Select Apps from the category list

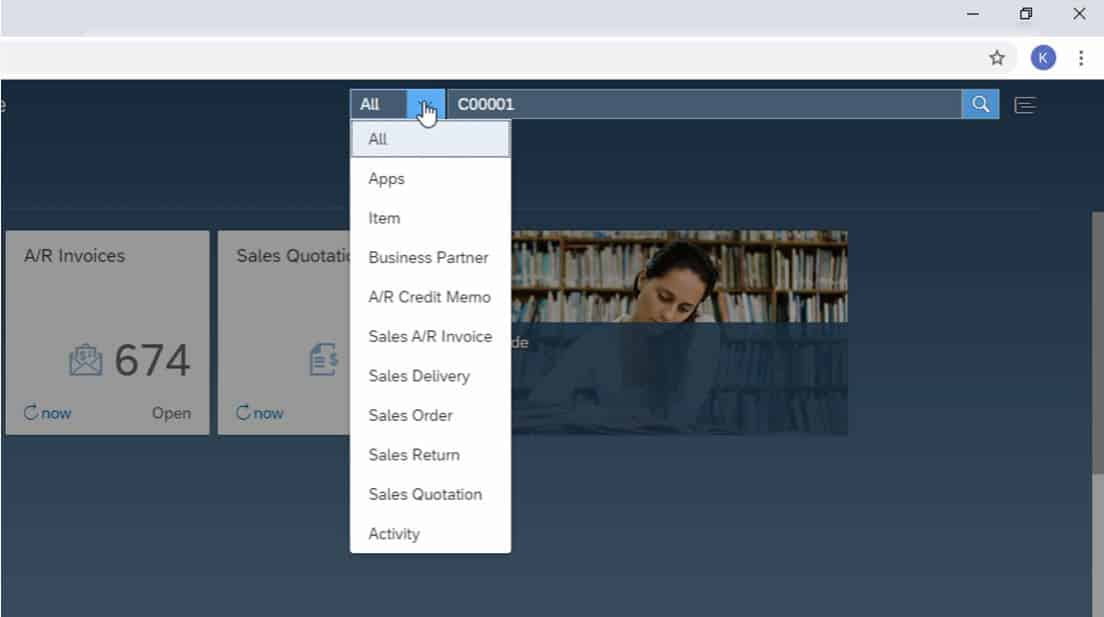click(x=386, y=179)
